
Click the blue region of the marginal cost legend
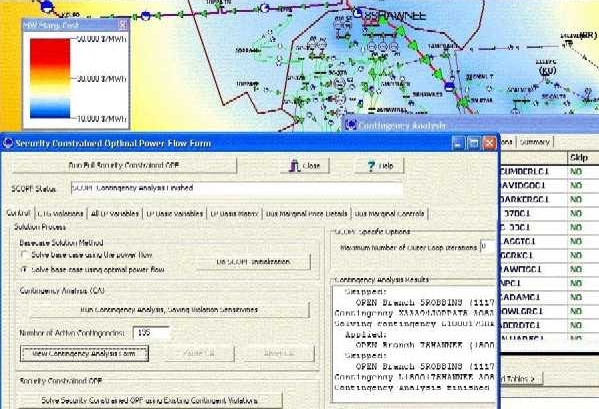click(x=50, y=109)
